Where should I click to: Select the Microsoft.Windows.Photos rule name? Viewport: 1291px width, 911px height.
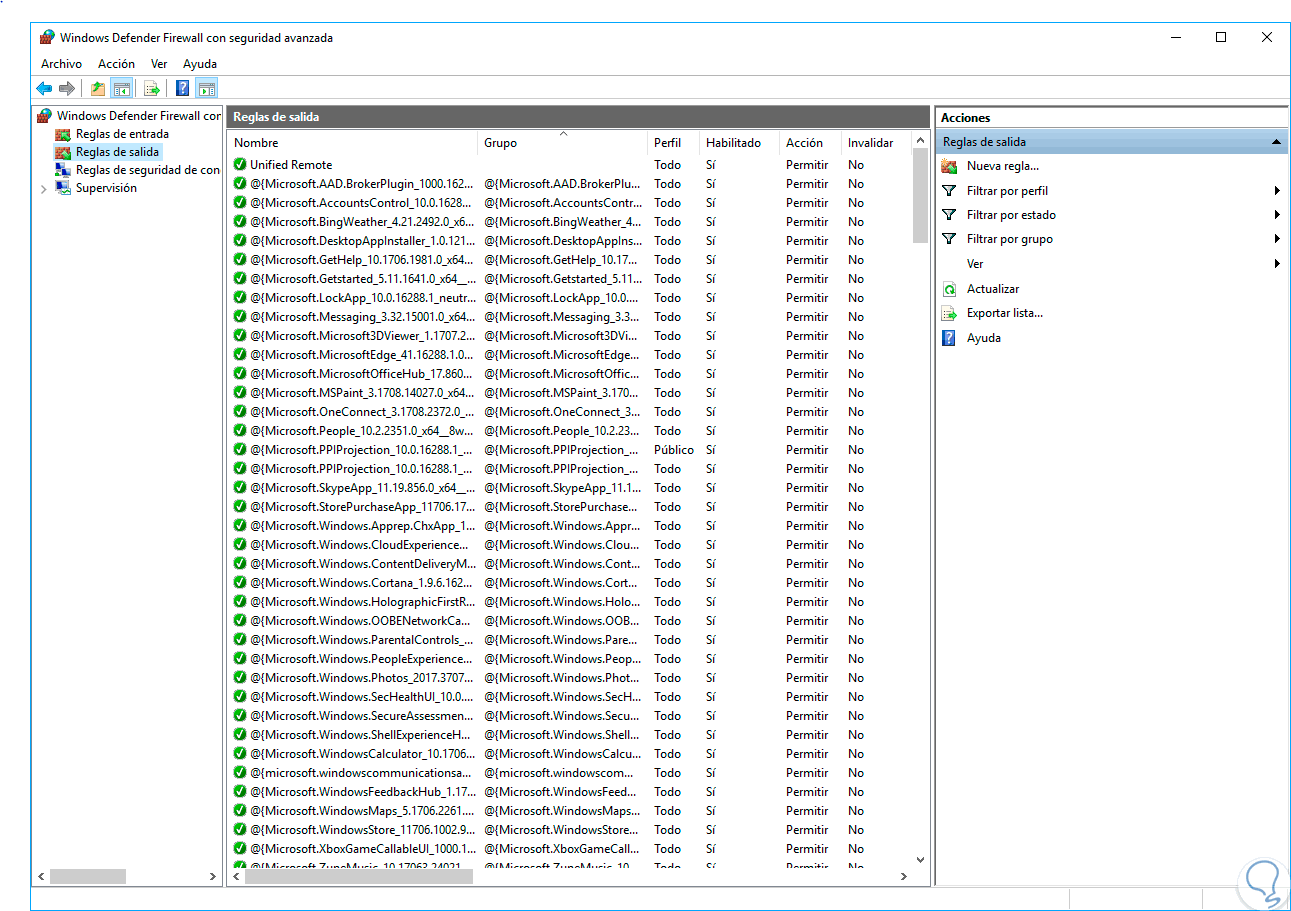[x=361, y=677]
